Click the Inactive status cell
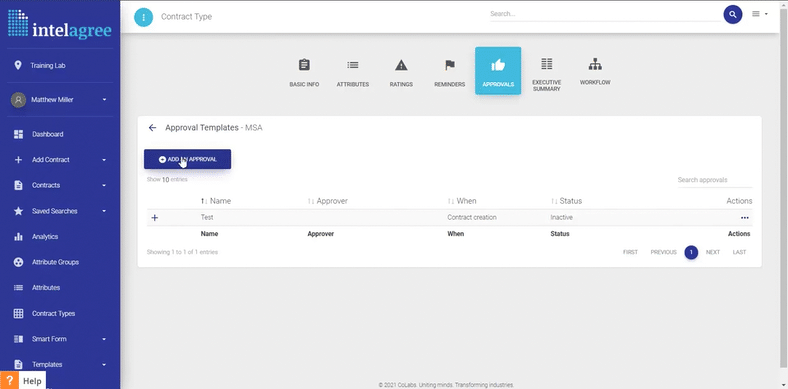788x389 pixels. pyautogui.click(x=561, y=218)
